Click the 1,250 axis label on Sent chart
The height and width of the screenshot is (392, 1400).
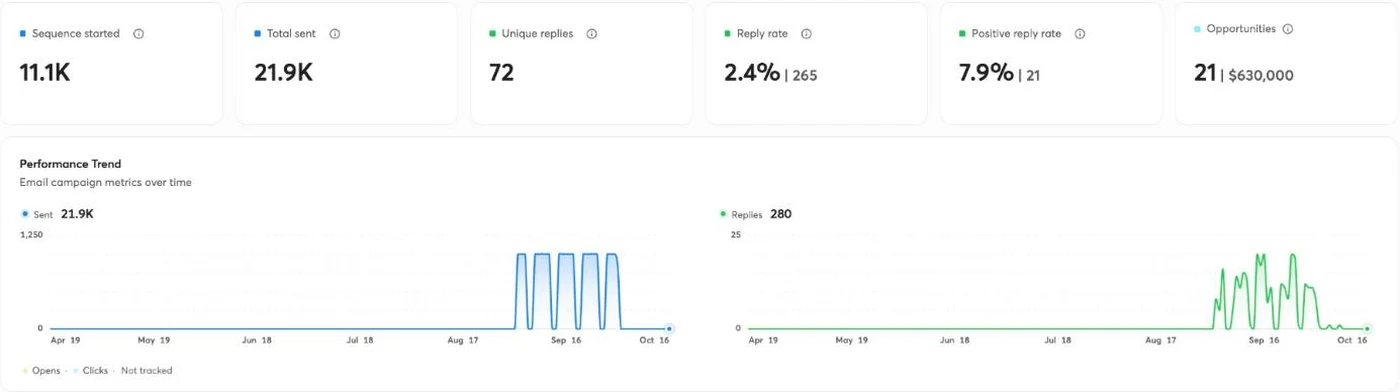pos(31,234)
